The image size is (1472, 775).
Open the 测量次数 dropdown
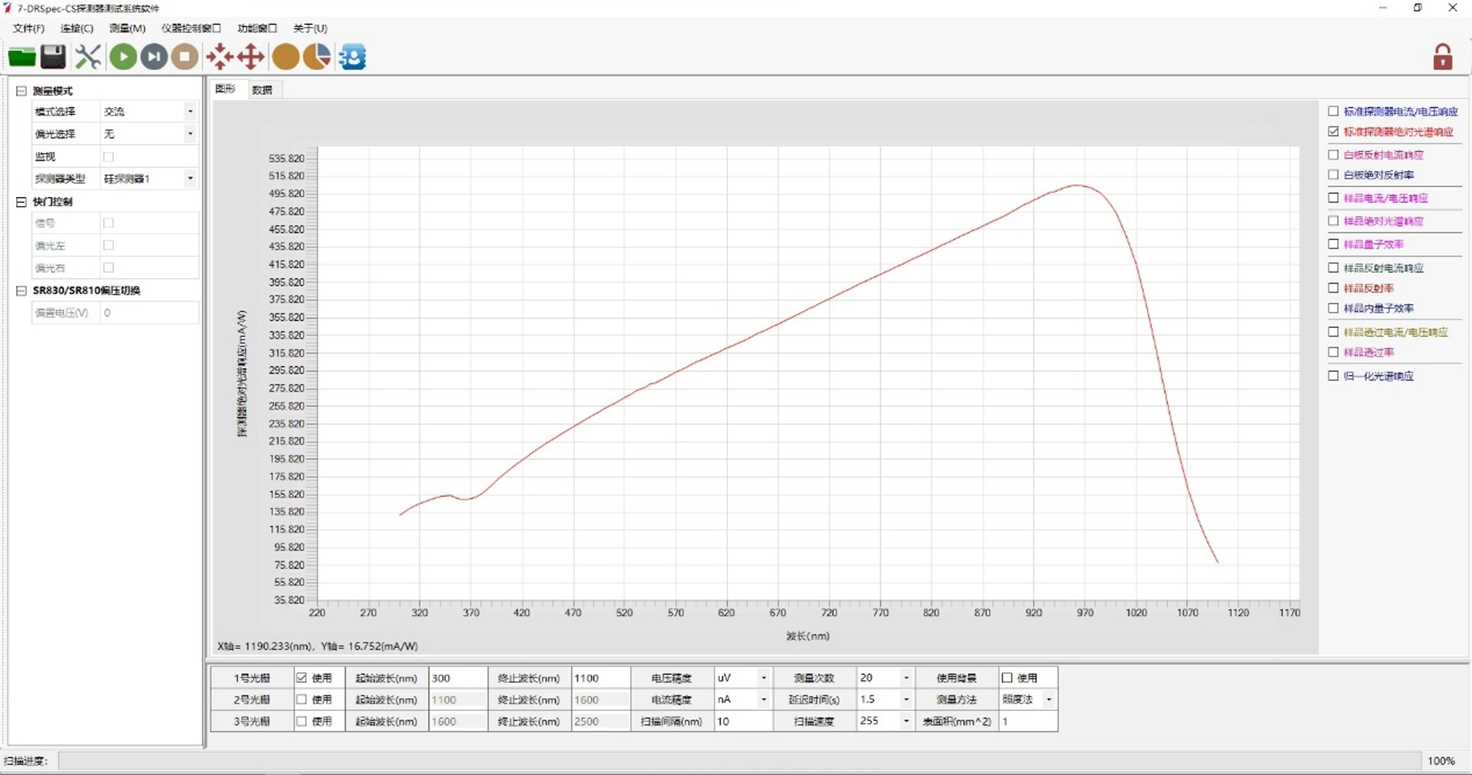pos(906,678)
